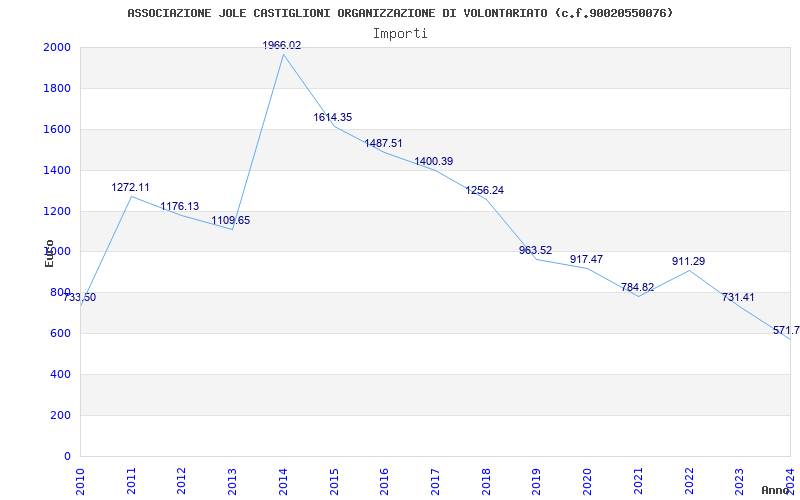This screenshot has height=500, width=800.
Task: Select the 2011 x-axis year label
Action: tap(131, 481)
